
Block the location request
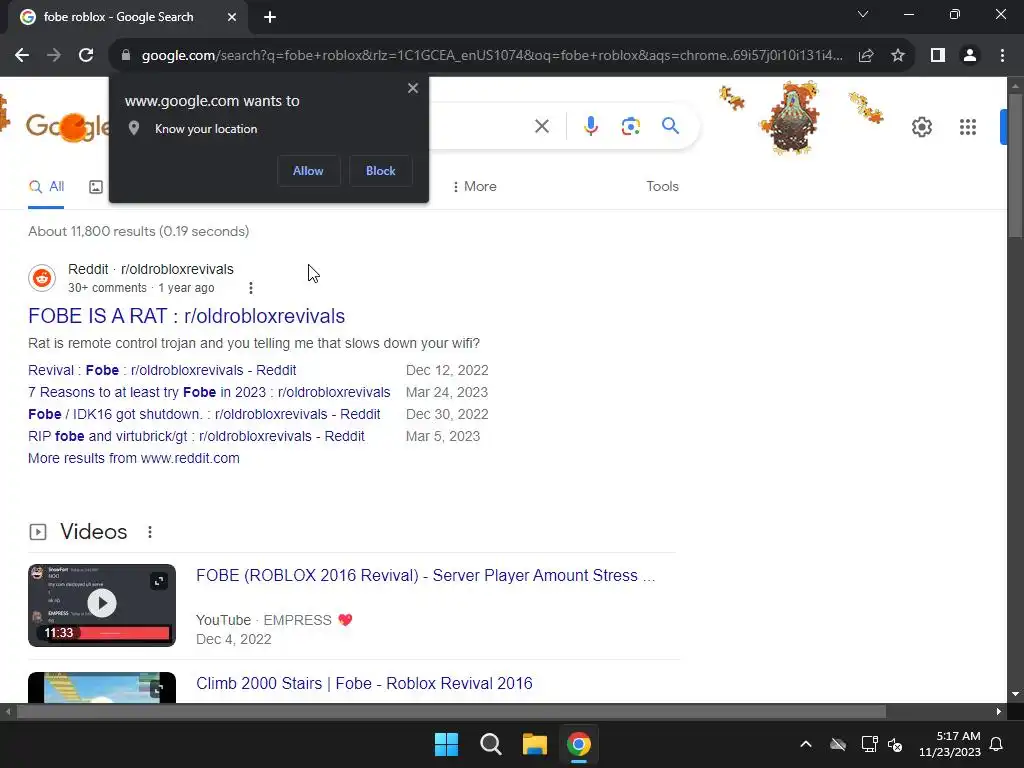point(381,170)
